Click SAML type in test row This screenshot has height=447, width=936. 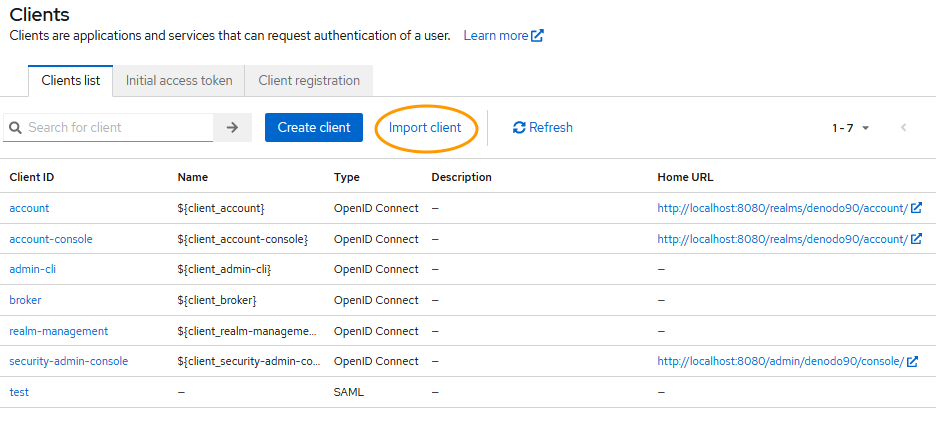coord(349,392)
